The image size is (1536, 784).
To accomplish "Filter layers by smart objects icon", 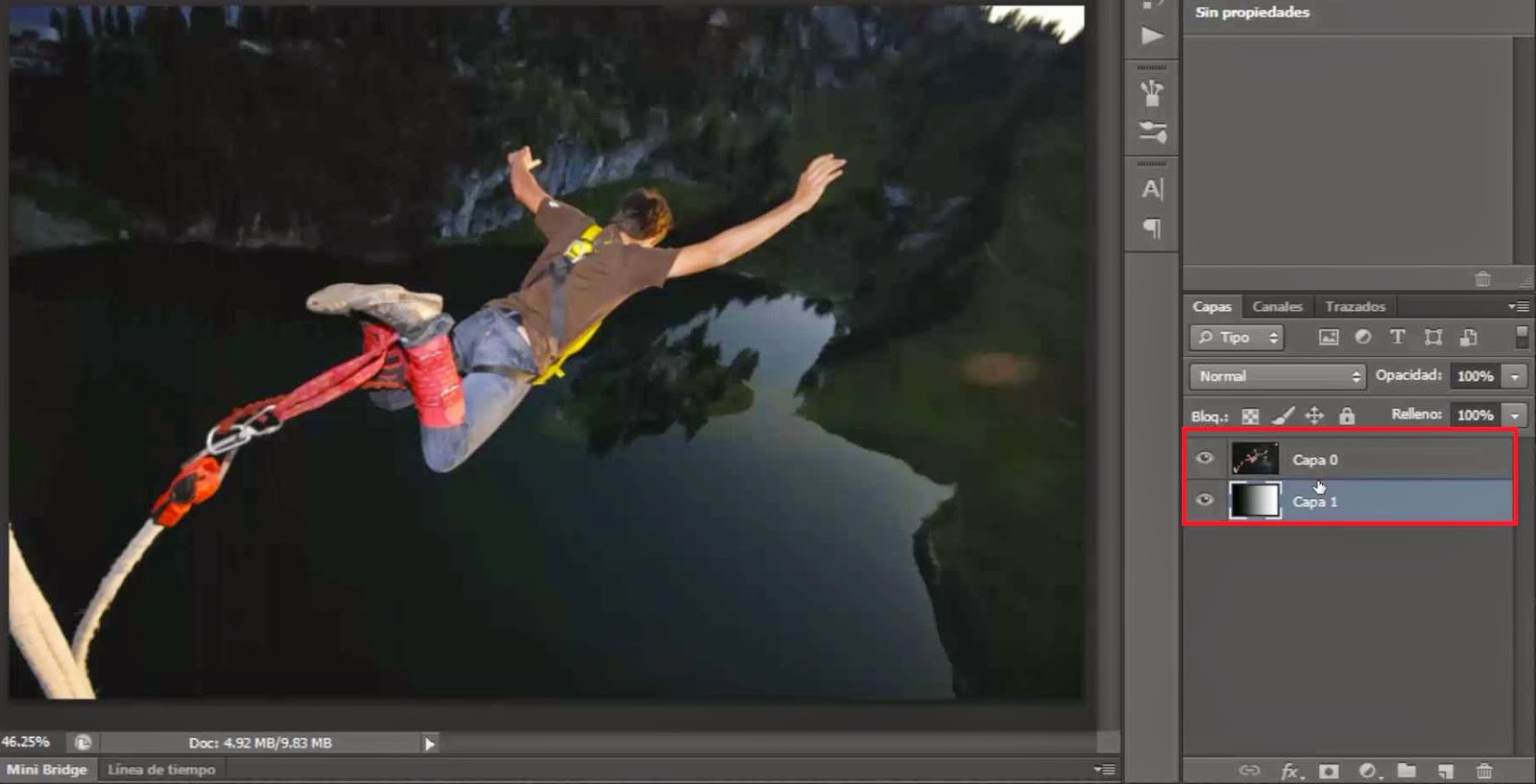I will click(x=1468, y=337).
